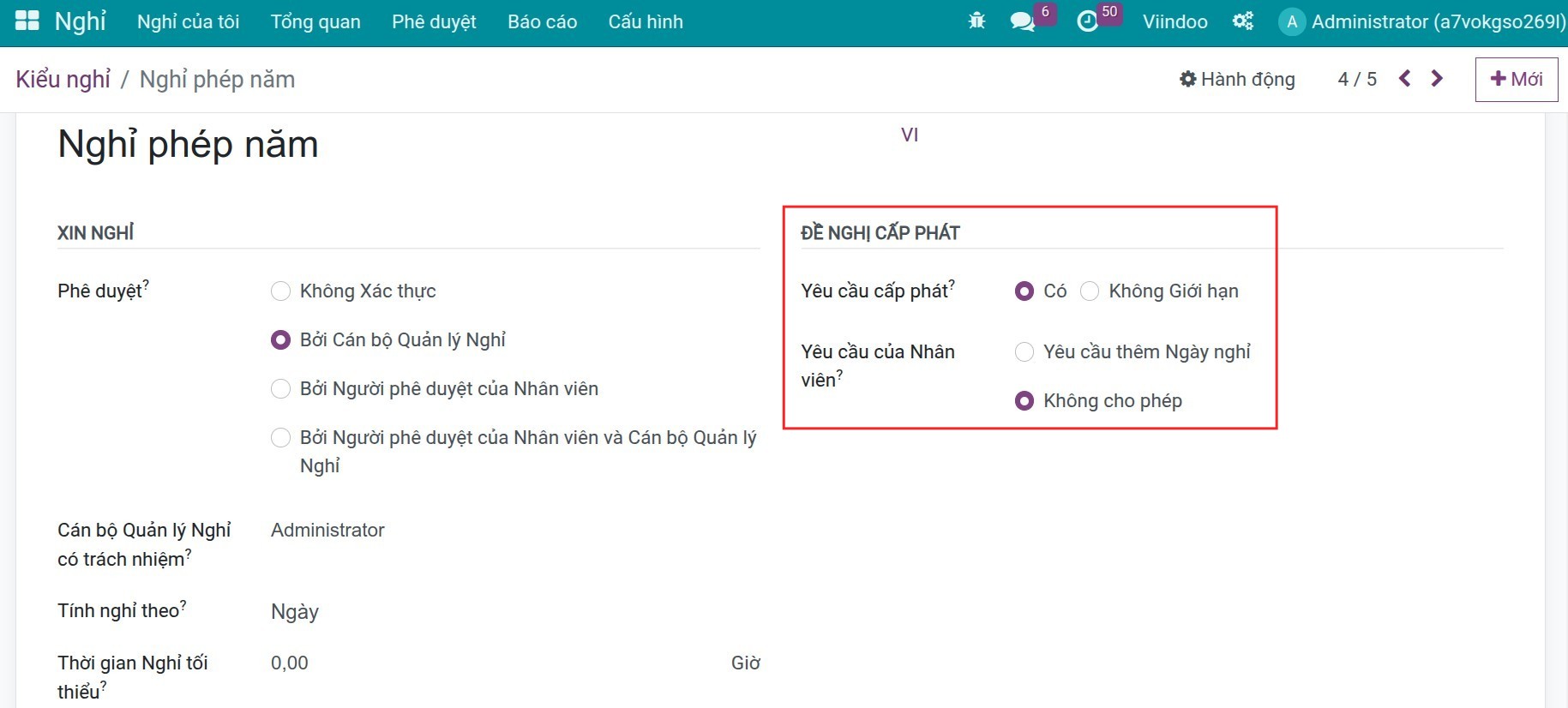Viewport: 1568px width, 708px height.
Task: Open the Báo cáo menu
Action: [x=542, y=21]
